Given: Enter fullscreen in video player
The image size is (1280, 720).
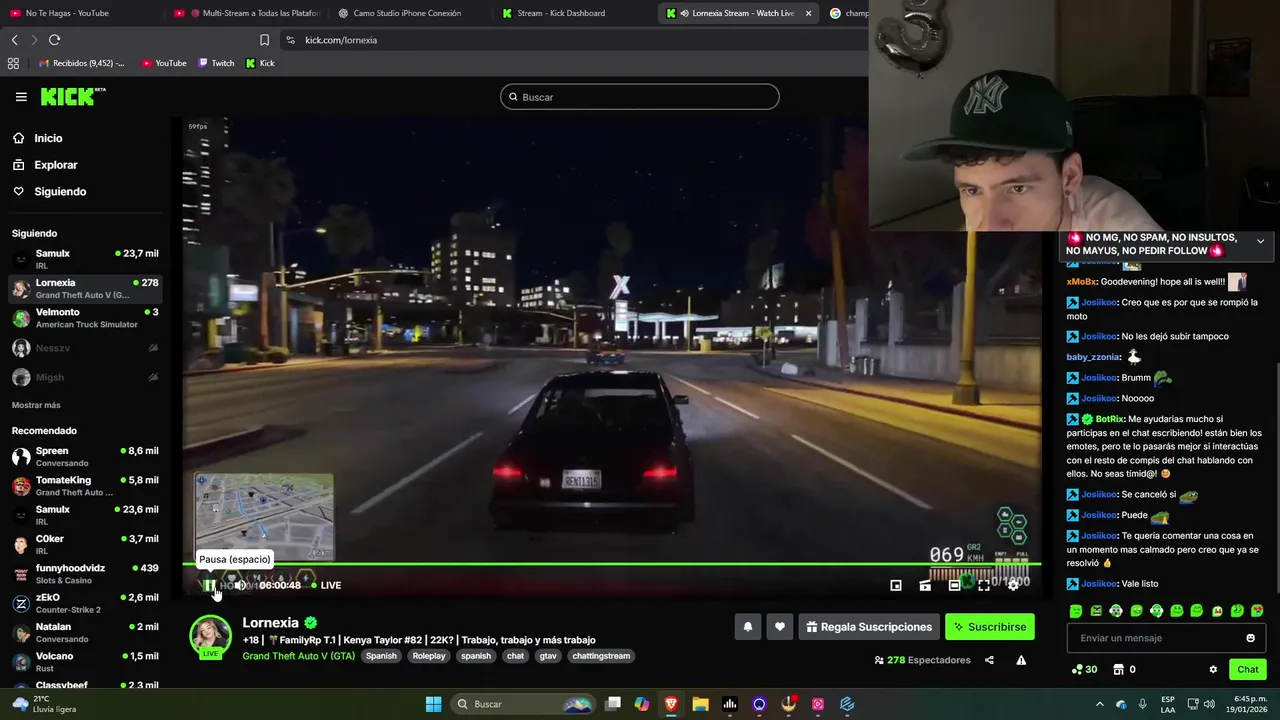Looking at the screenshot, I should (984, 585).
